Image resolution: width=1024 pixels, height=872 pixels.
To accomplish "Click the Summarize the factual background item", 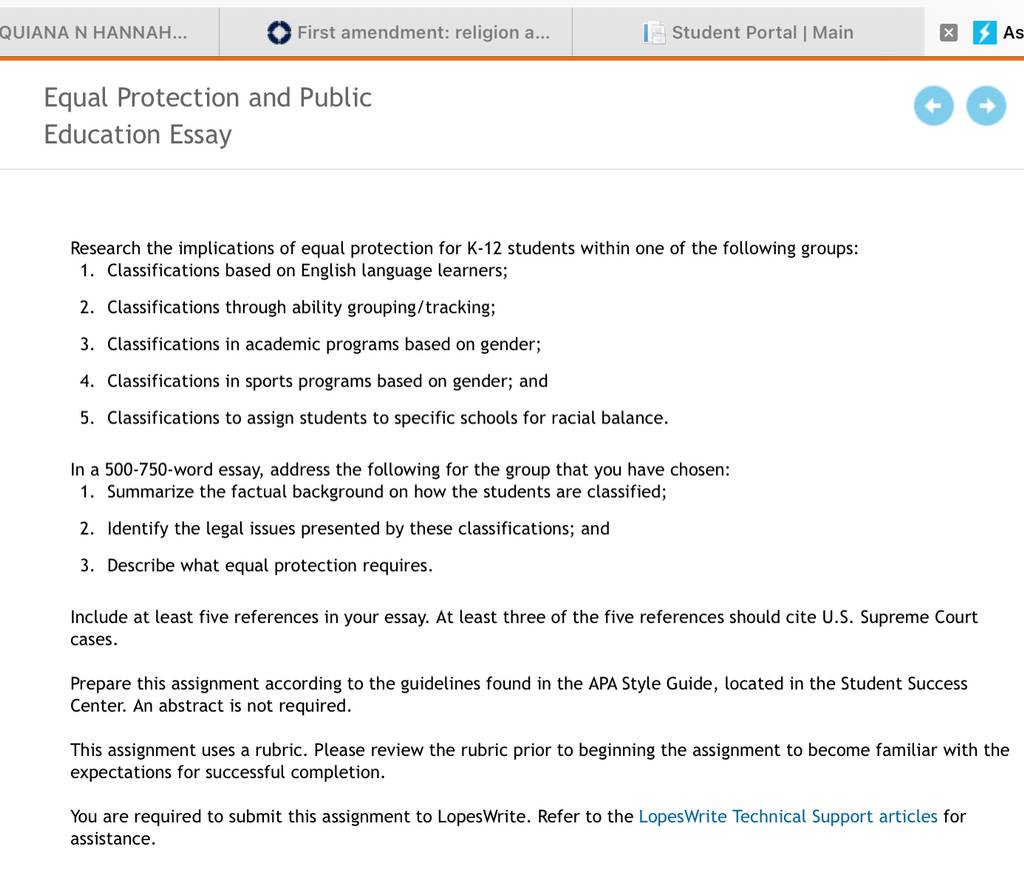I will (x=387, y=492).
